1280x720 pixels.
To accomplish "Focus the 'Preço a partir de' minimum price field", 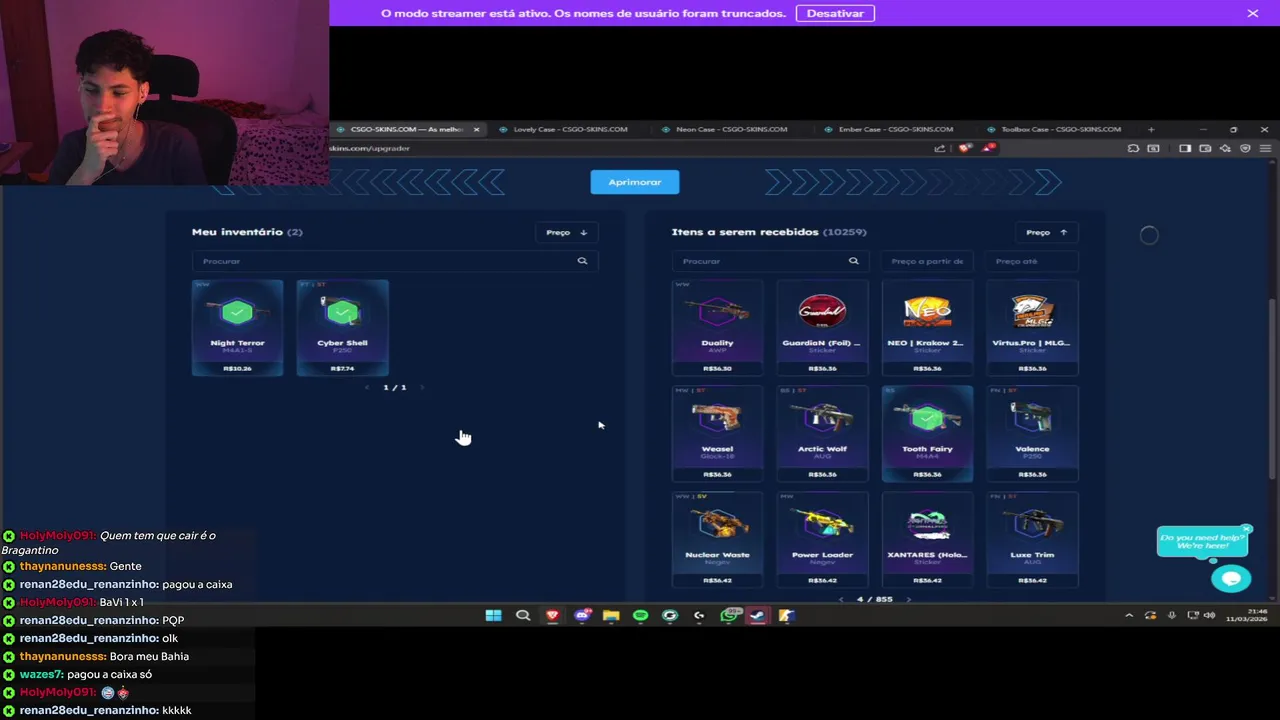I will 927,261.
